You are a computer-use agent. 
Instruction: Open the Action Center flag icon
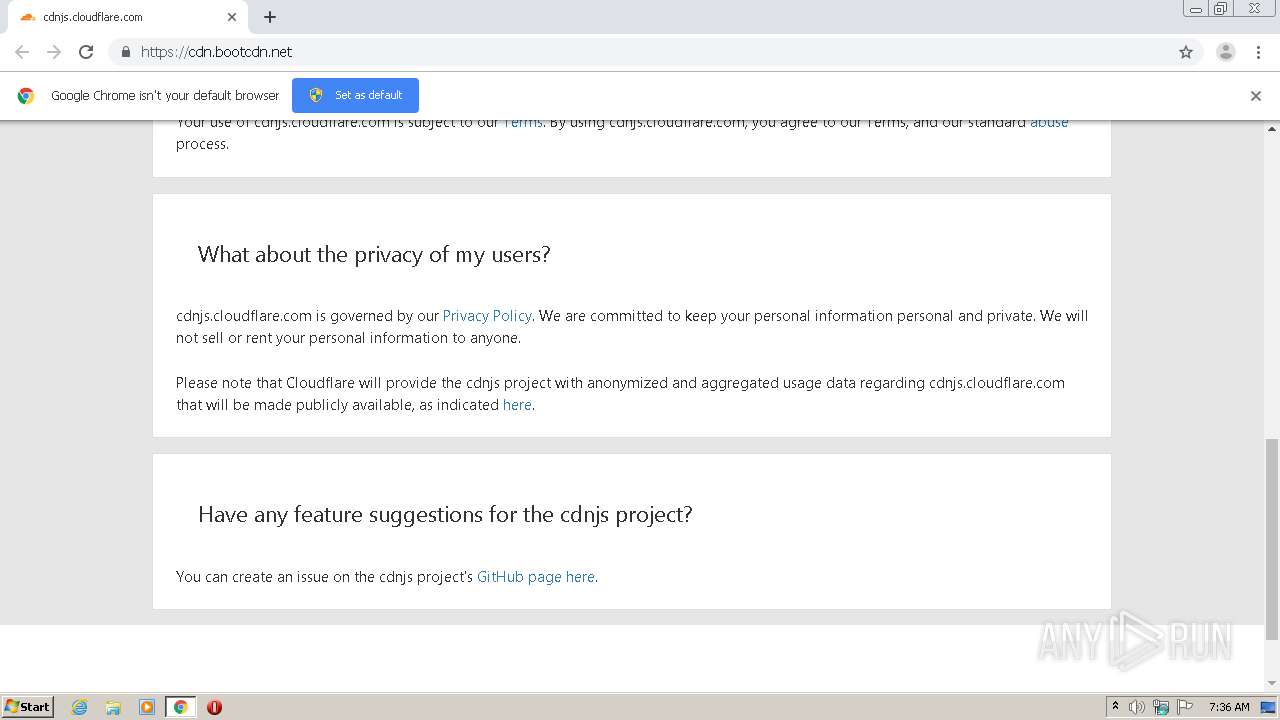pyautogui.click(x=1185, y=707)
